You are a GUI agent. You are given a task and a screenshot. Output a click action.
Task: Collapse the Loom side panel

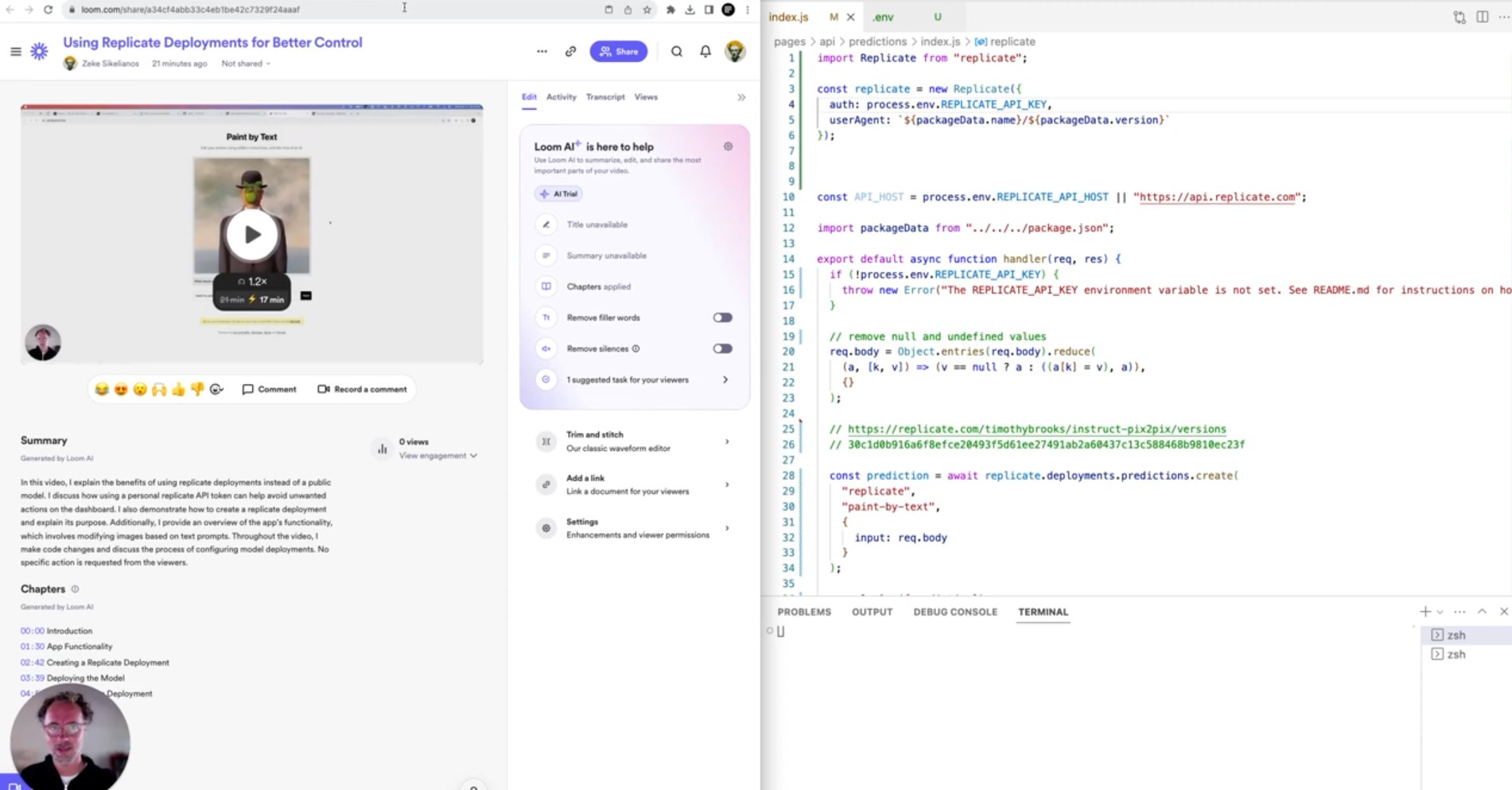pos(741,97)
